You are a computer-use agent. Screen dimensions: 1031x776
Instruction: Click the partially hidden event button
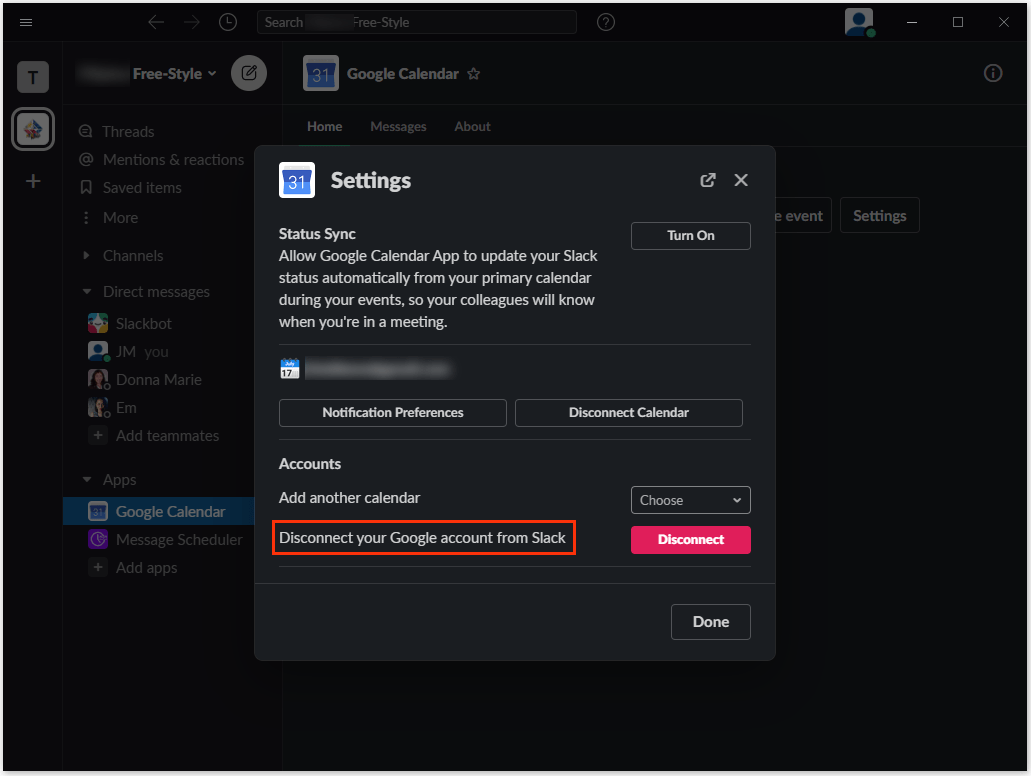tap(803, 216)
